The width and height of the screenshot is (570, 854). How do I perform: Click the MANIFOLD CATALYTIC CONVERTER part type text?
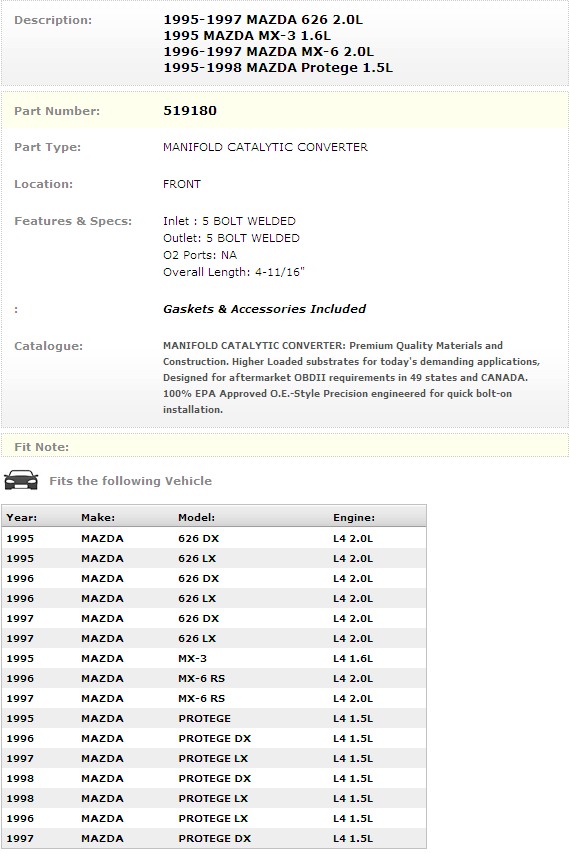265,147
